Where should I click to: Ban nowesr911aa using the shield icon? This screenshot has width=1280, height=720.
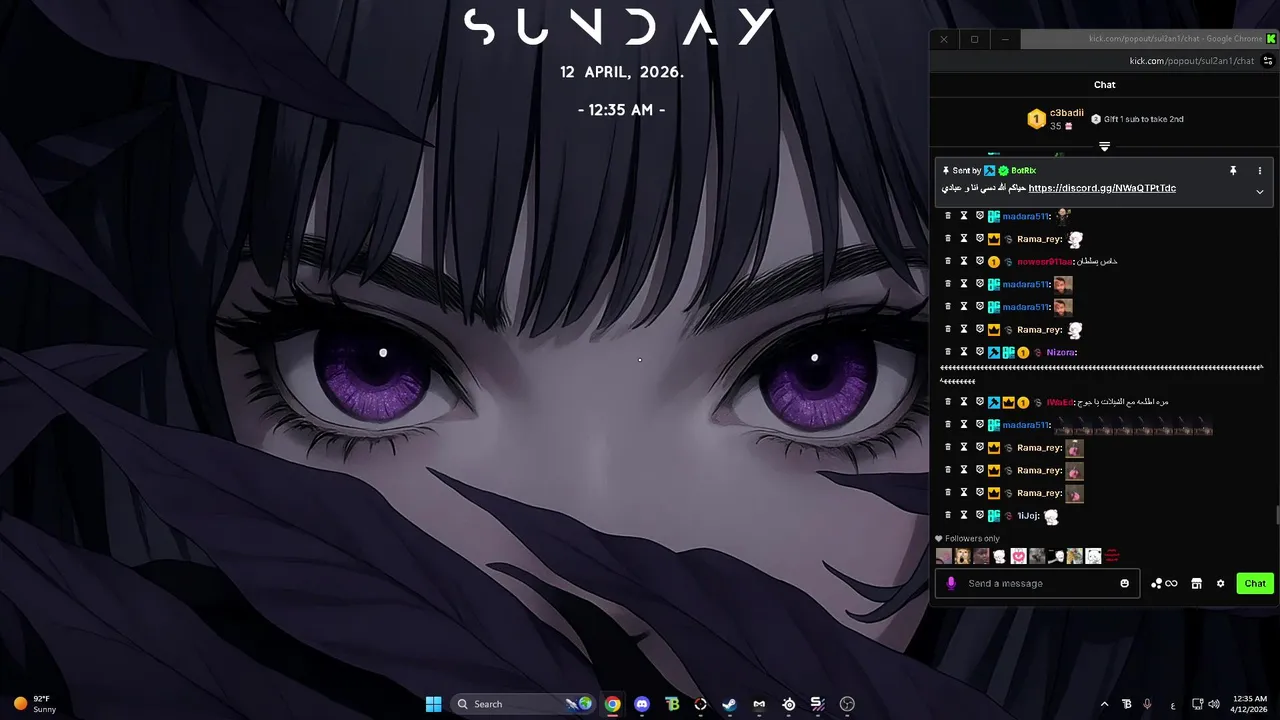[x=980, y=261]
